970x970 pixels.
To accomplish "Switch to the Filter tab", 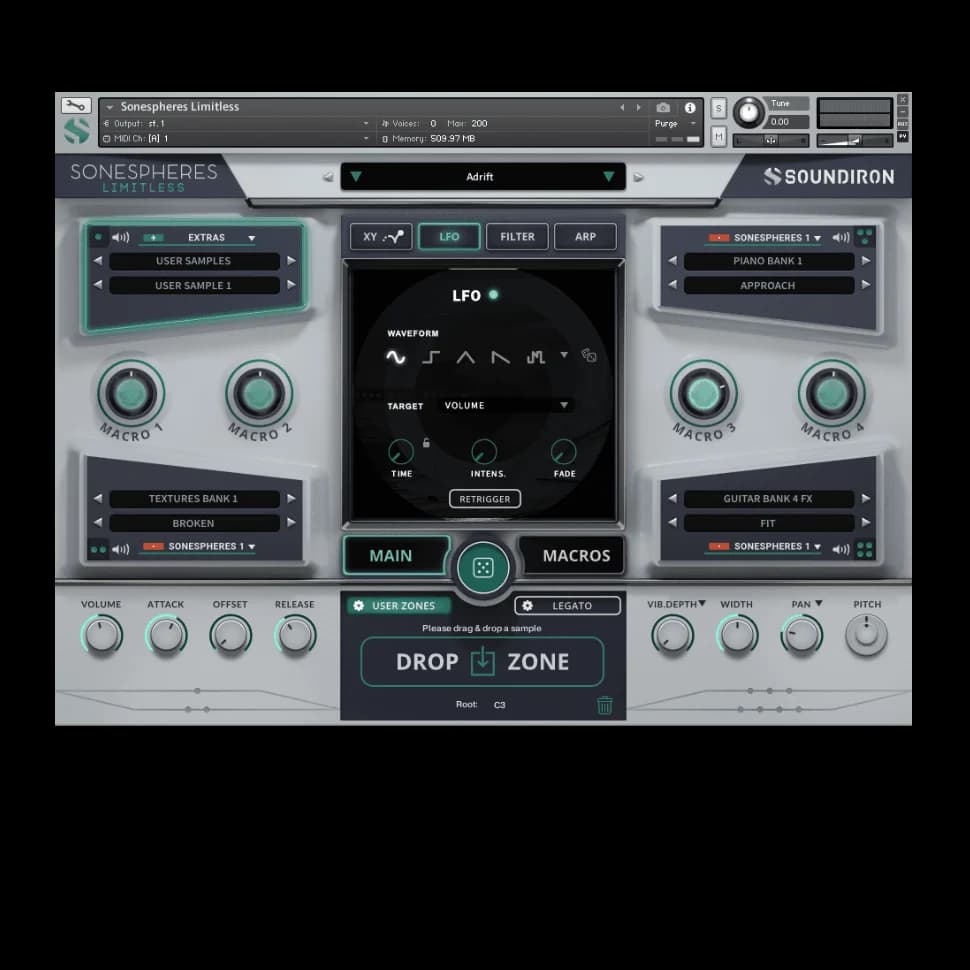I will (x=517, y=236).
